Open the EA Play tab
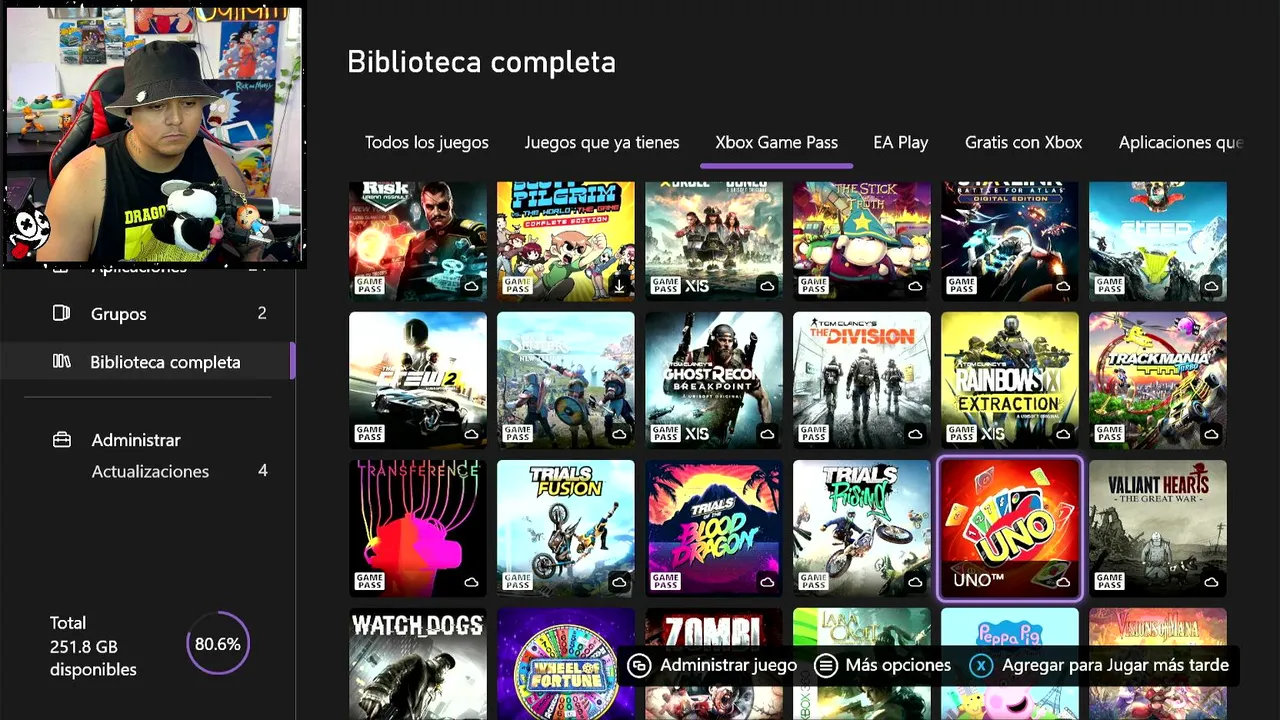Viewport: 1280px width, 720px height. (x=901, y=143)
